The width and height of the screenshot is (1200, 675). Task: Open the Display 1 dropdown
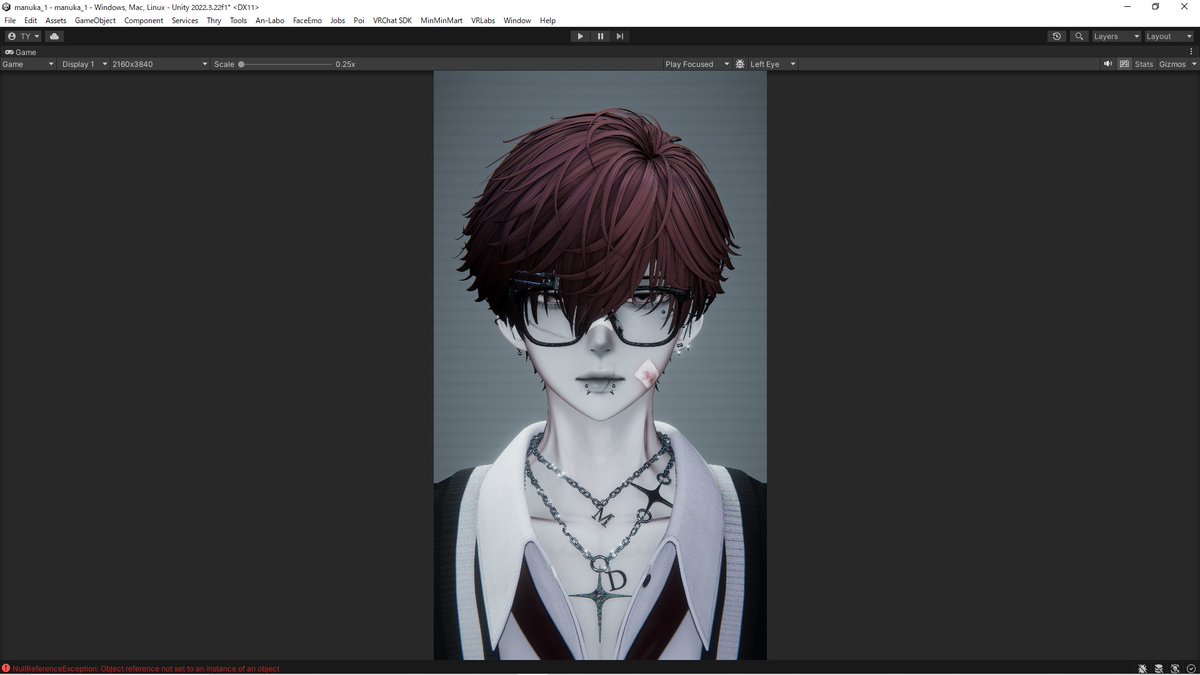click(84, 64)
